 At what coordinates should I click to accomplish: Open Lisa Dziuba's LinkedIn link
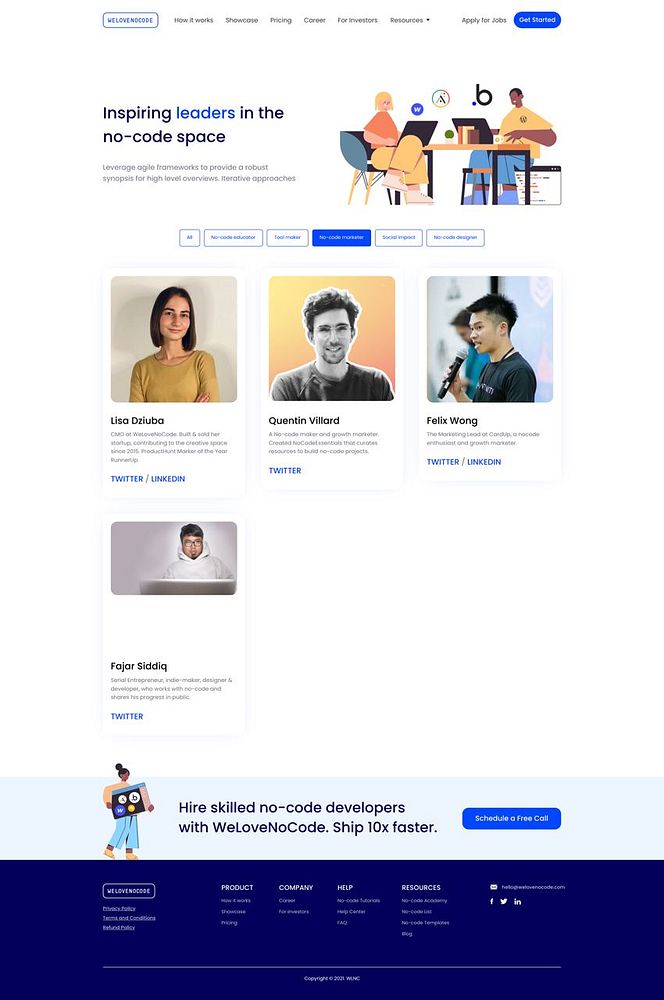click(168, 479)
